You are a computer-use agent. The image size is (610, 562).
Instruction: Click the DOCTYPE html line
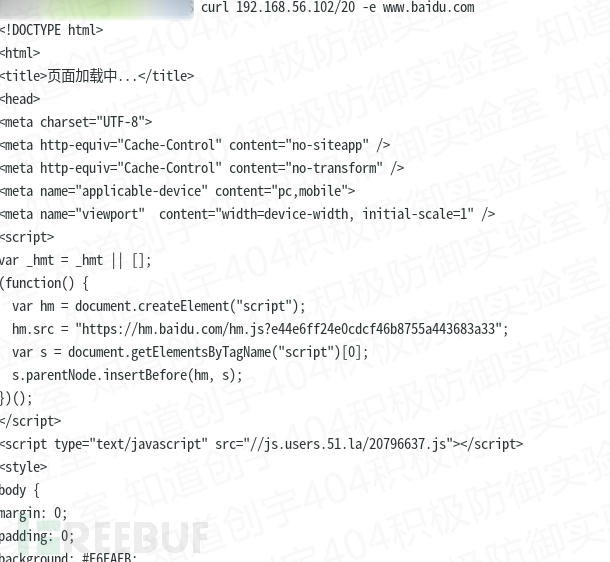tap(51, 30)
